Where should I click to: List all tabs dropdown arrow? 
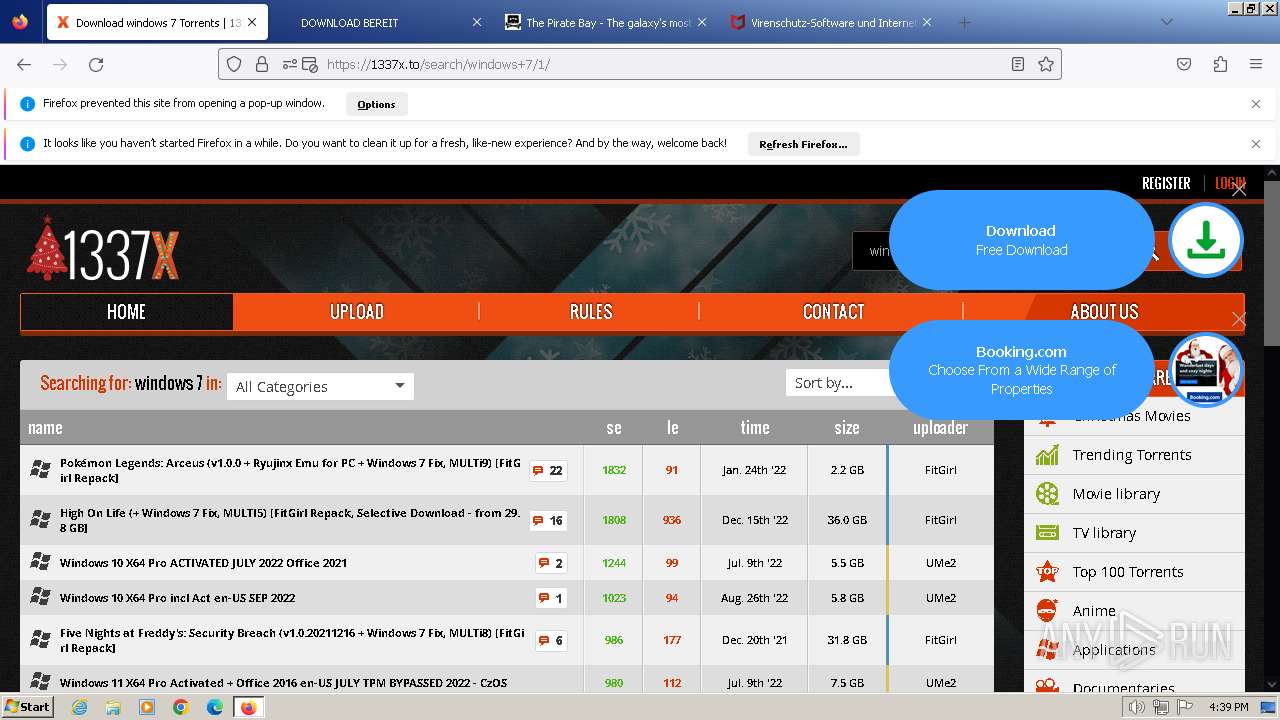coord(1166,22)
